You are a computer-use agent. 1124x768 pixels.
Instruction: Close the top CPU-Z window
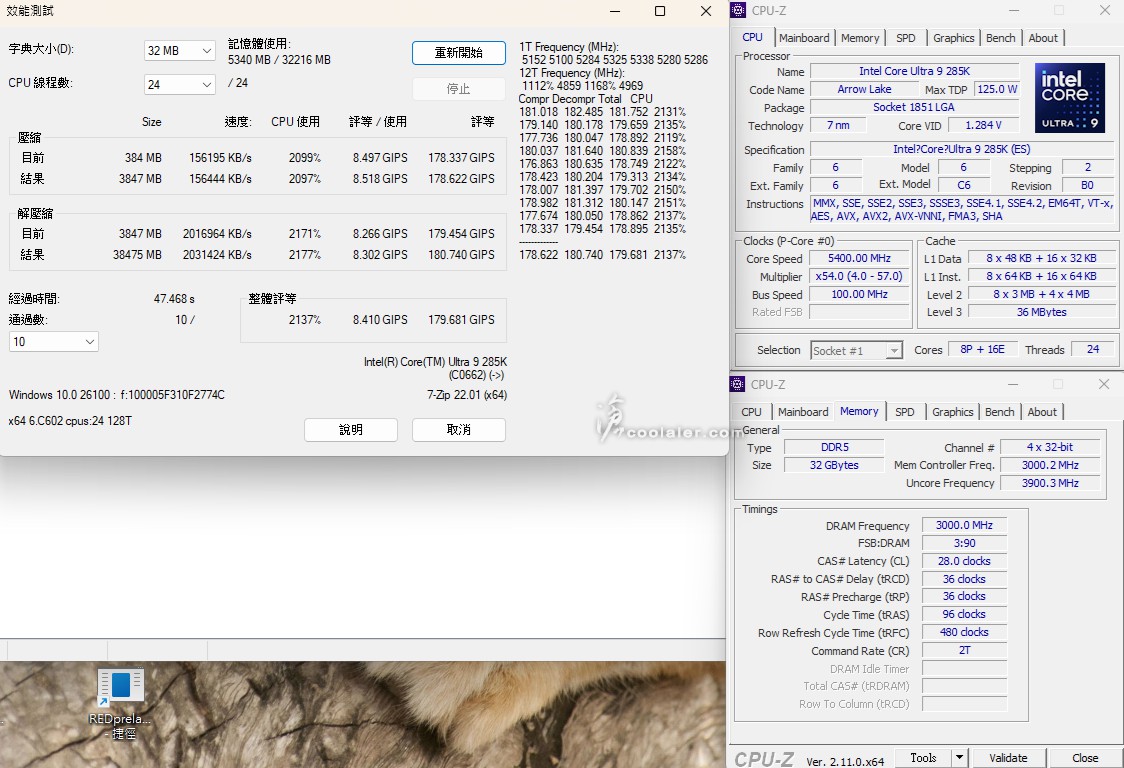tap(1105, 10)
